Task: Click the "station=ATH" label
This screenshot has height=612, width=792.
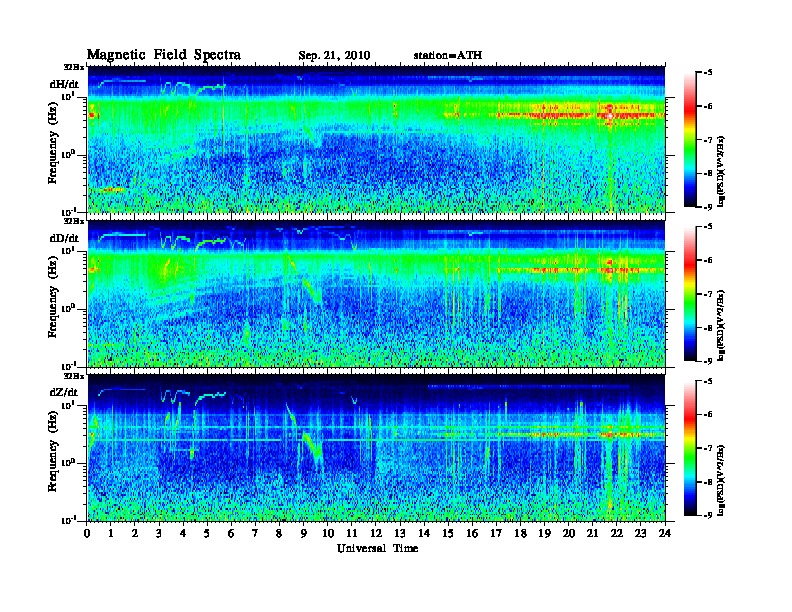Action: pyautogui.click(x=448, y=55)
